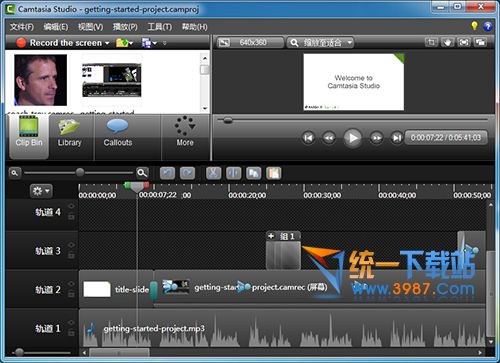The height and width of the screenshot is (363, 500).
Task: Open the 播放(P) menu
Action: click(x=125, y=27)
